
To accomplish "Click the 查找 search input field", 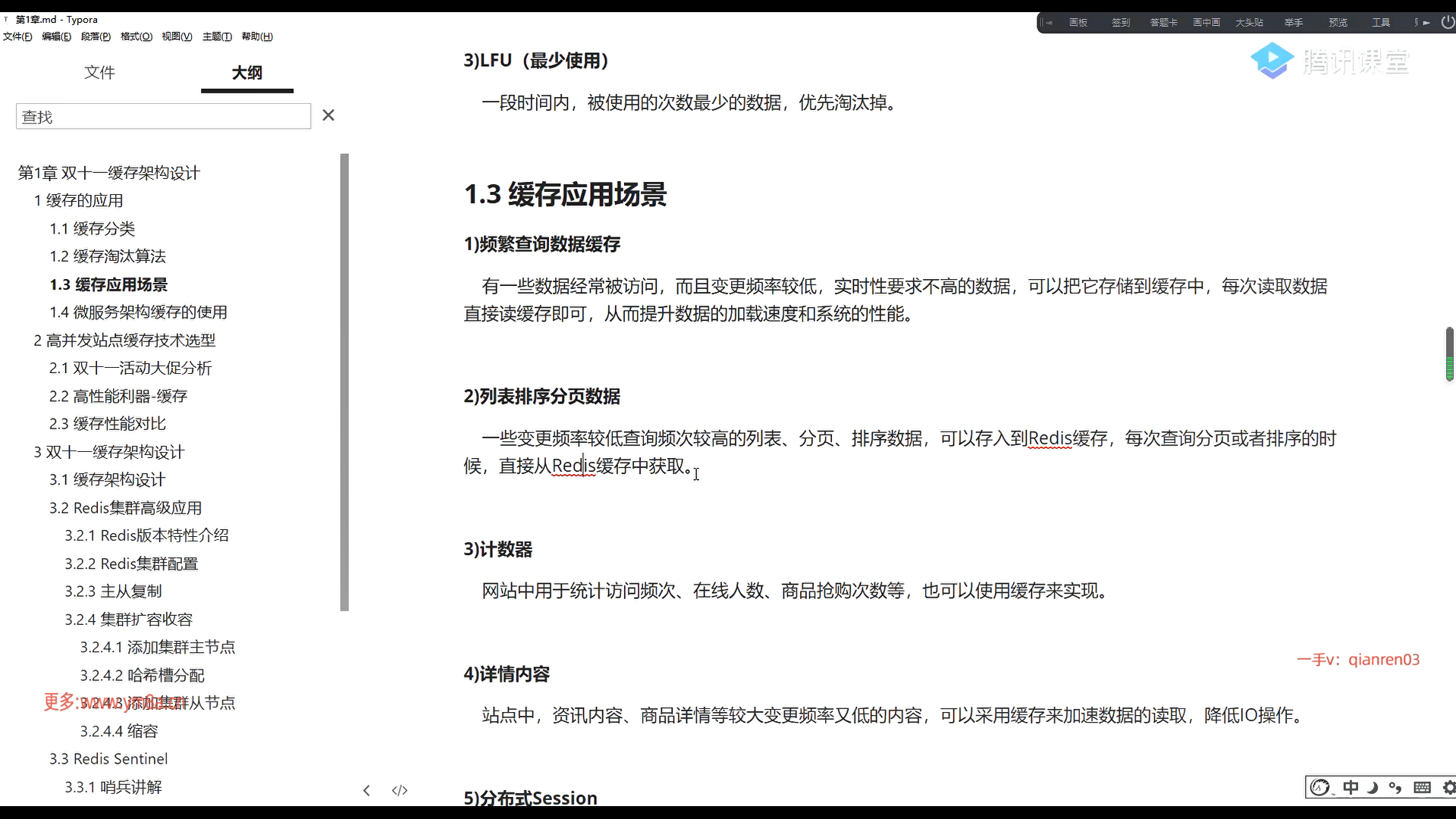I will 163,117.
